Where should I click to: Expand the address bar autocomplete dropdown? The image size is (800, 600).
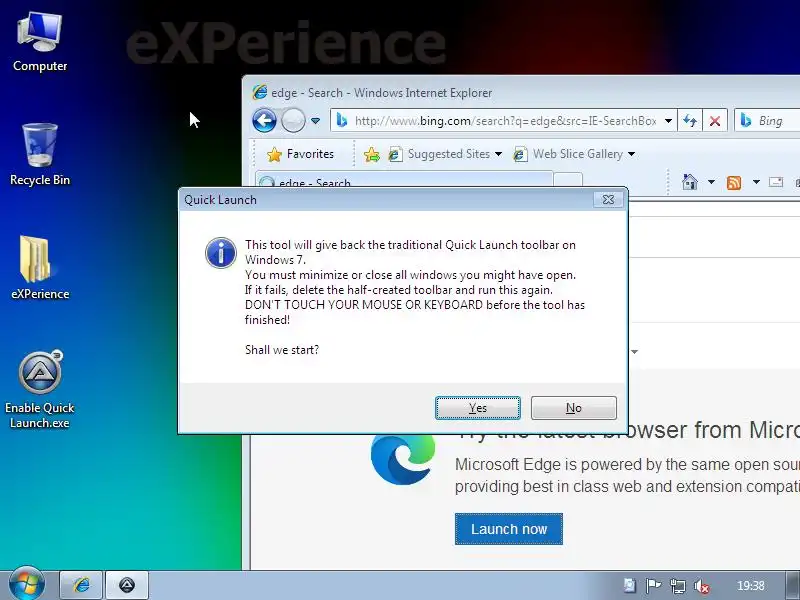tap(668, 121)
